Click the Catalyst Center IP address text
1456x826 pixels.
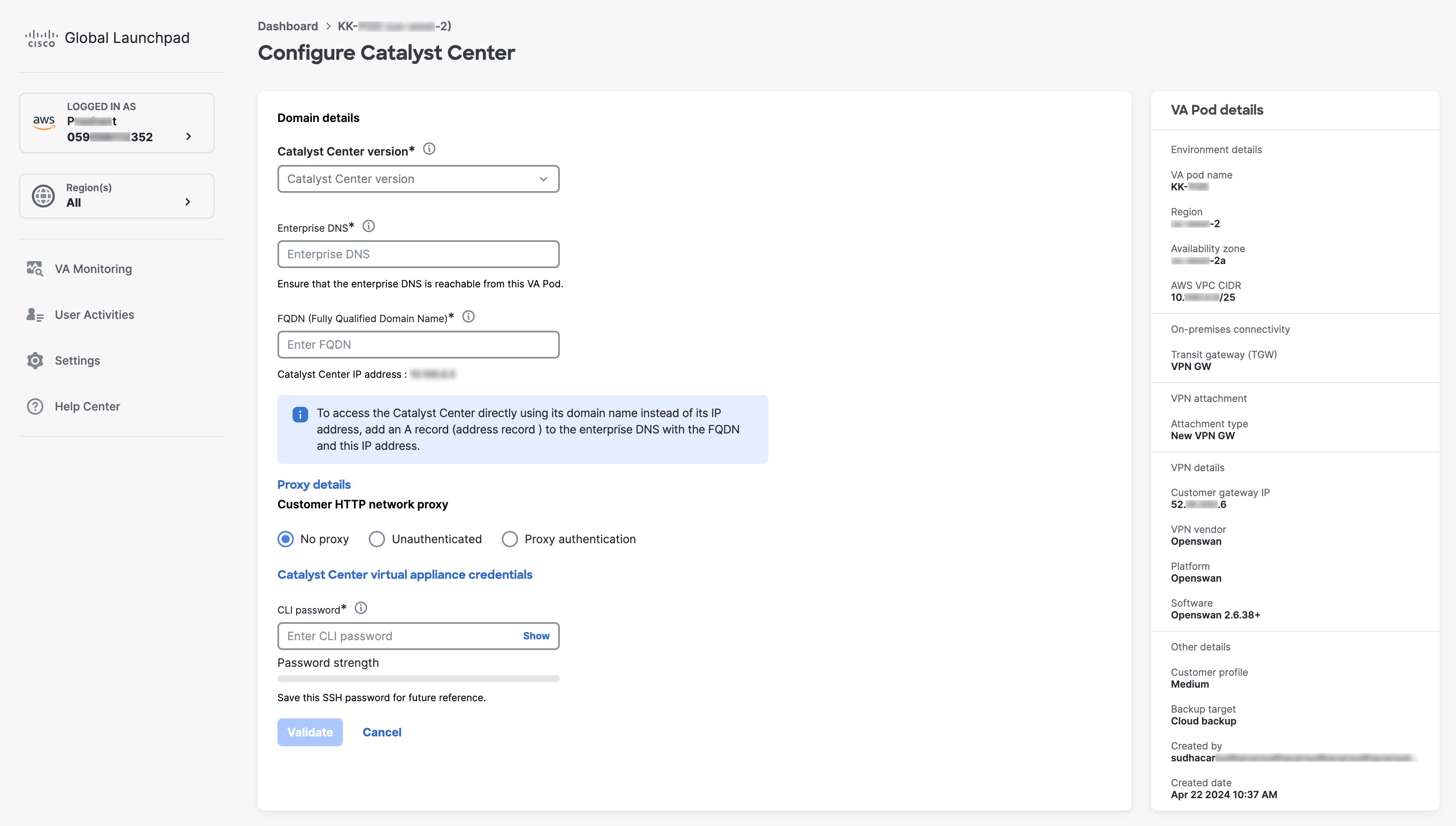[366, 375]
